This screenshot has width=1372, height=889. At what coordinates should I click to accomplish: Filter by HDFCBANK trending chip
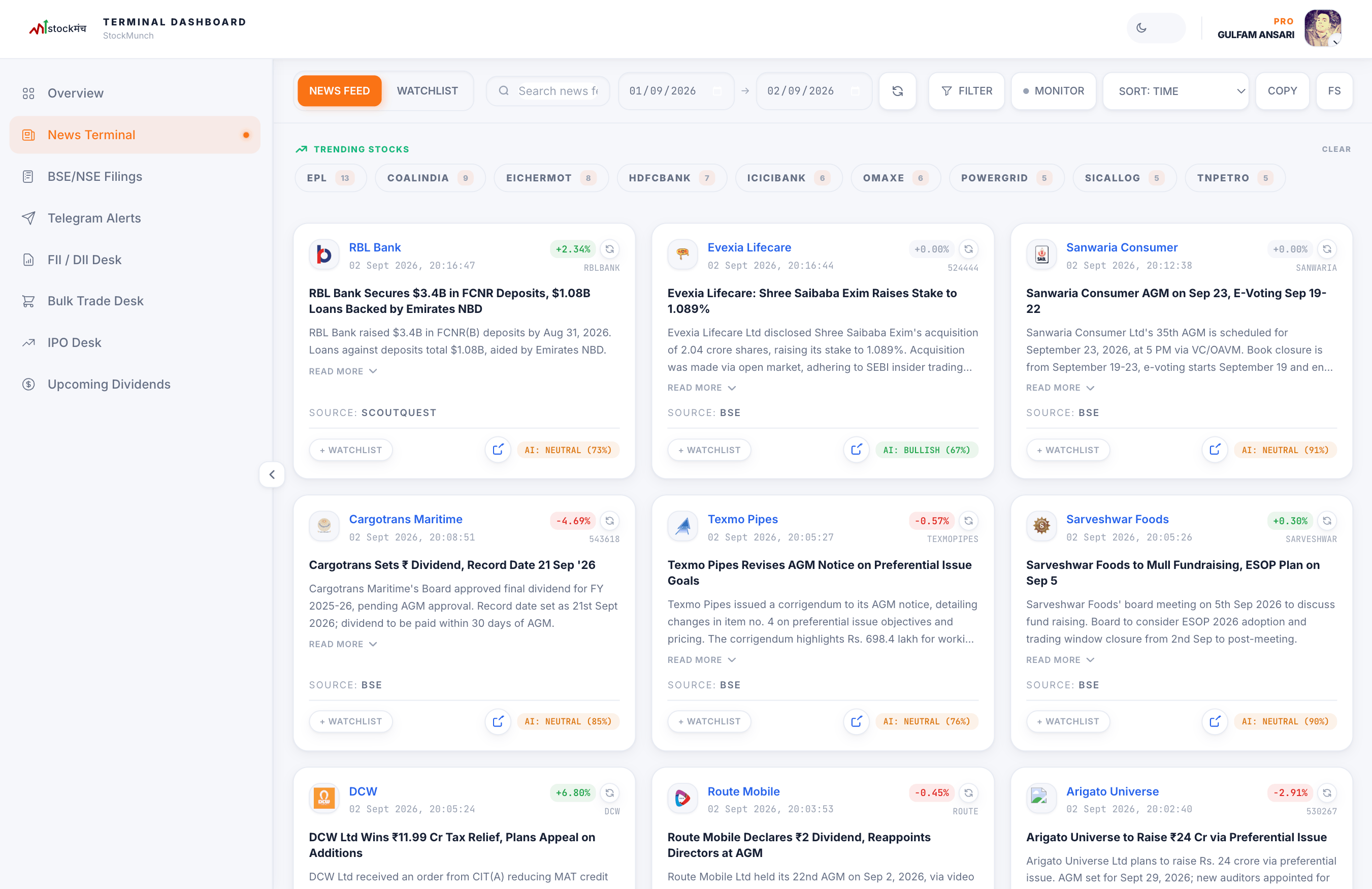click(x=672, y=178)
